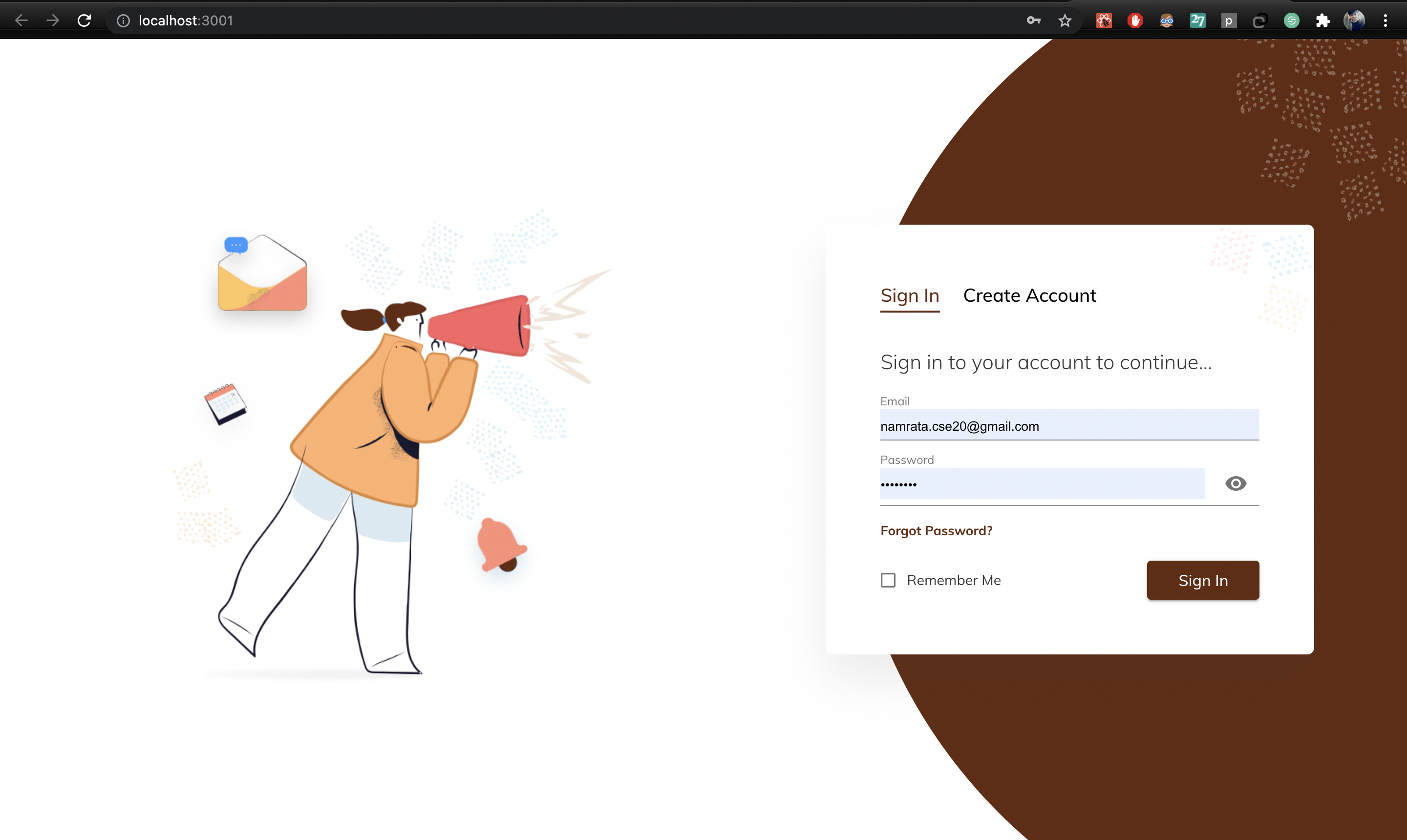This screenshot has width=1407, height=840.
Task: Go forward with the browser forward arrow
Action: [x=53, y=21]
